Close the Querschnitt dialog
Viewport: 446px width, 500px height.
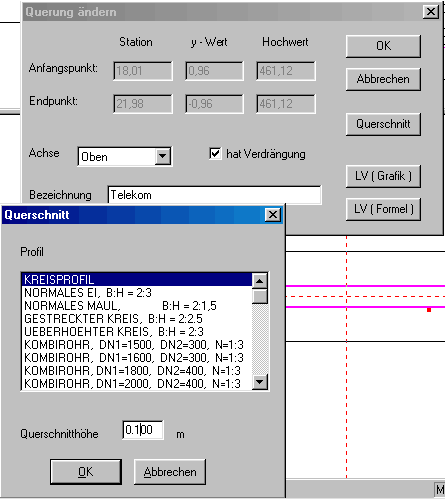[272, 215]
